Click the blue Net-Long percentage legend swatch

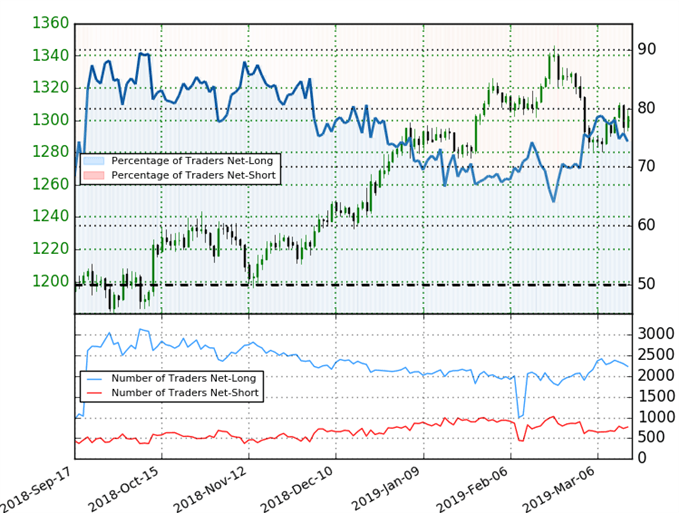pyautogui.click(x=94, y=161)
